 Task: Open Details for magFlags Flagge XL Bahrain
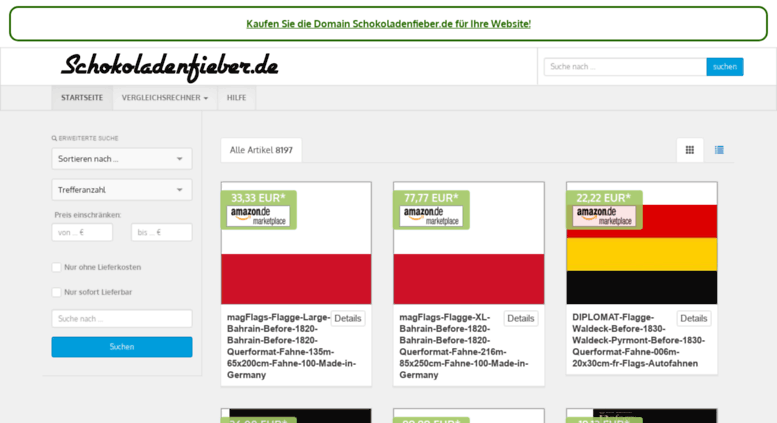click(x=520, y=318)
